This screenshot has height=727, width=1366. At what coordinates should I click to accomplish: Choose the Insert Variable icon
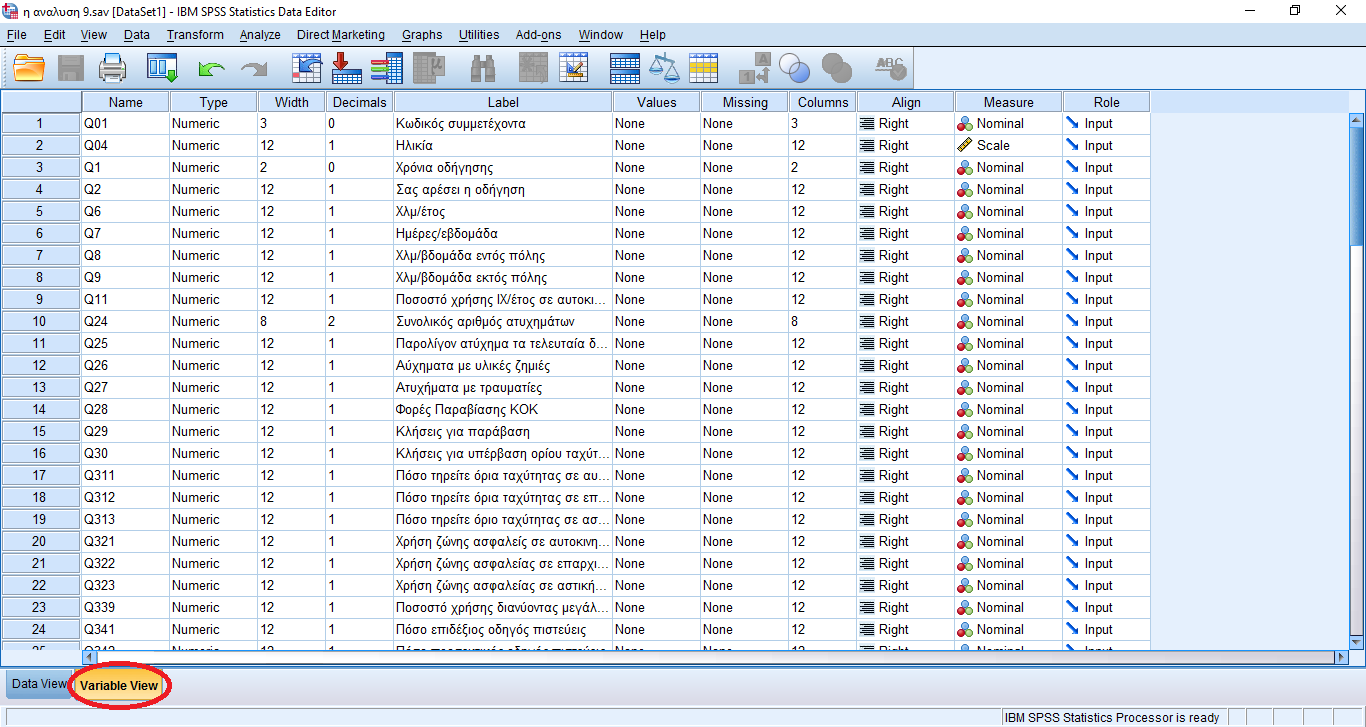(574, 68)
